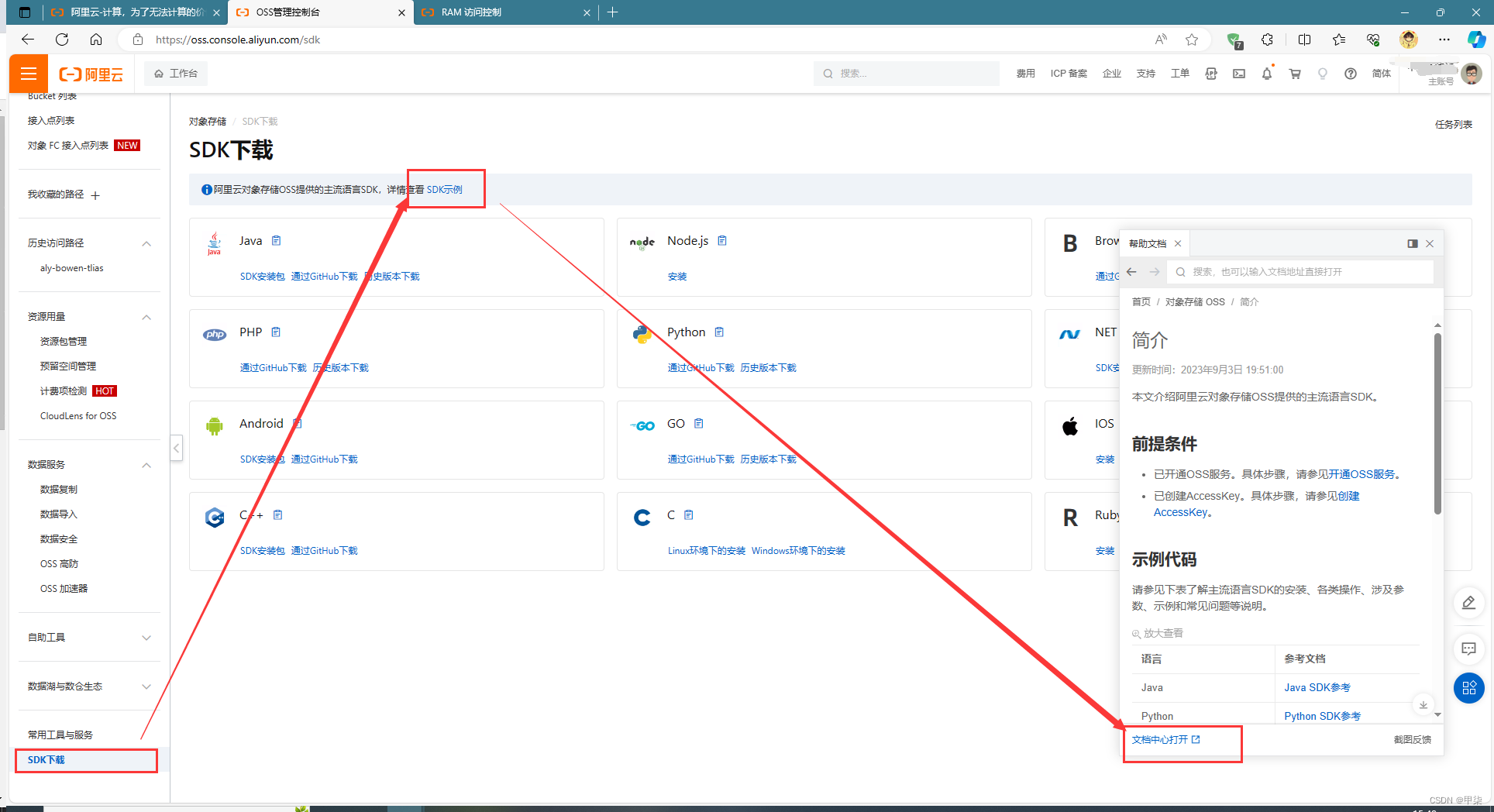Open 对象 FC 接入点列表 in sidebar
Viewport: 1494px width, 812px height.
click(x=68, y=145)
